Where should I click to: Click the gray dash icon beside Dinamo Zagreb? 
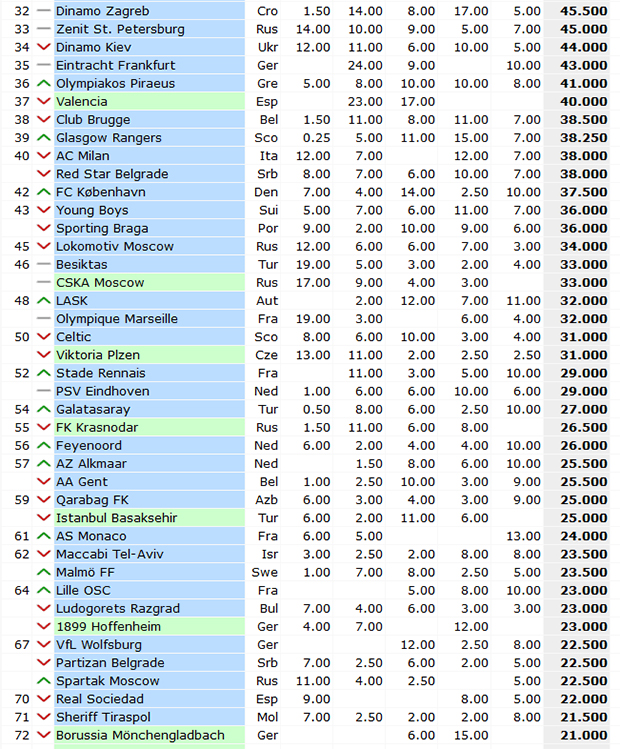point(43,11)
